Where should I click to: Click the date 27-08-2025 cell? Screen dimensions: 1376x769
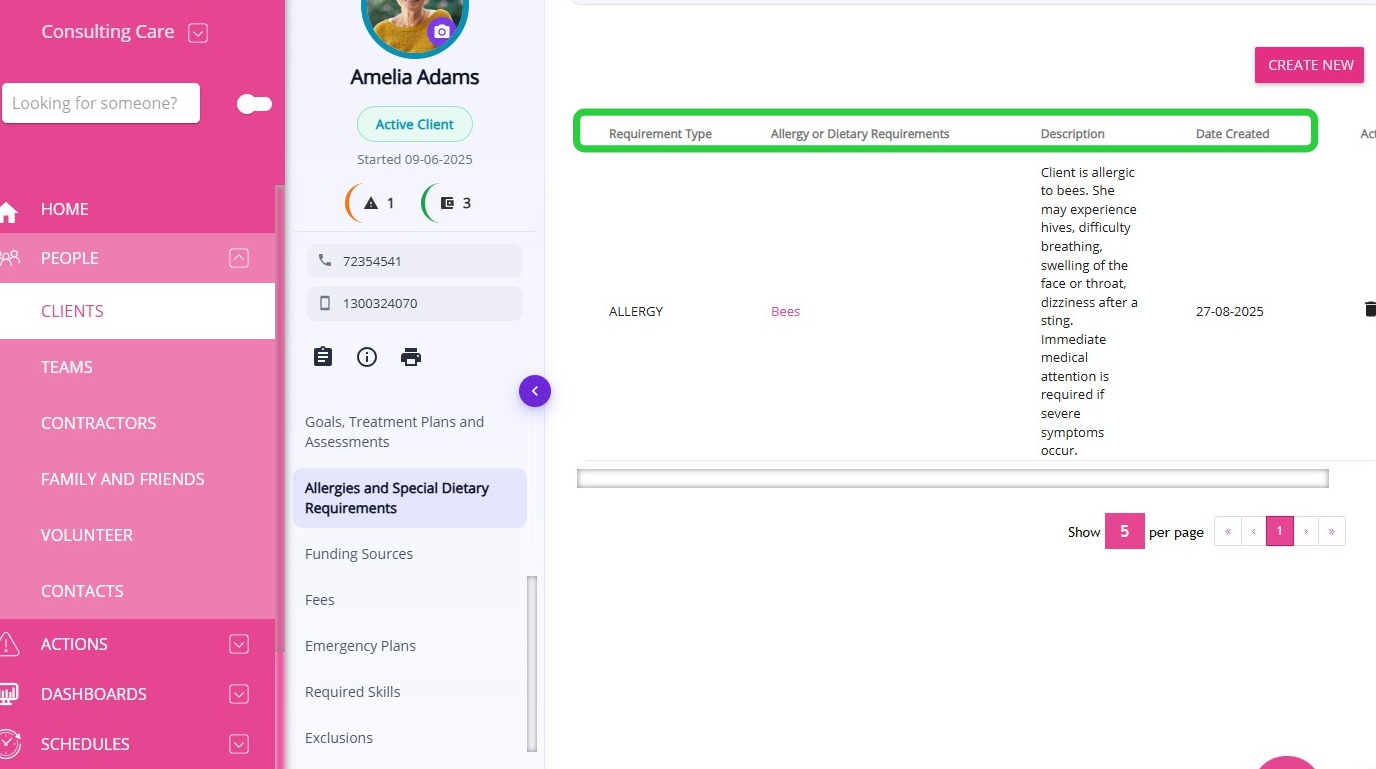click(x=1230, y=311)
